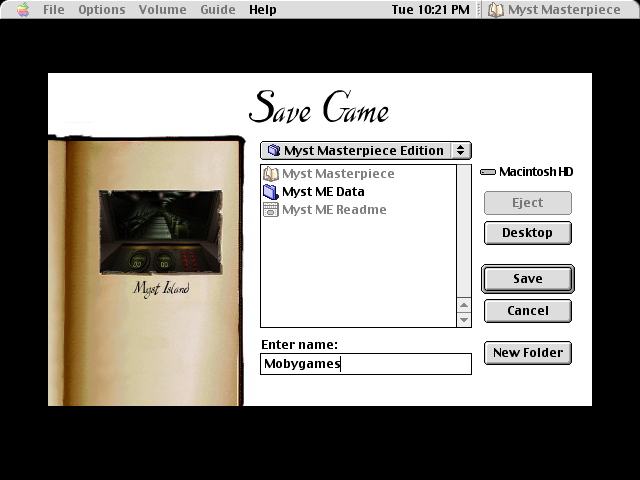The height and width of the screenshot is (480, 640).
Task: Click the Desktop button
Action: (527, 233)
